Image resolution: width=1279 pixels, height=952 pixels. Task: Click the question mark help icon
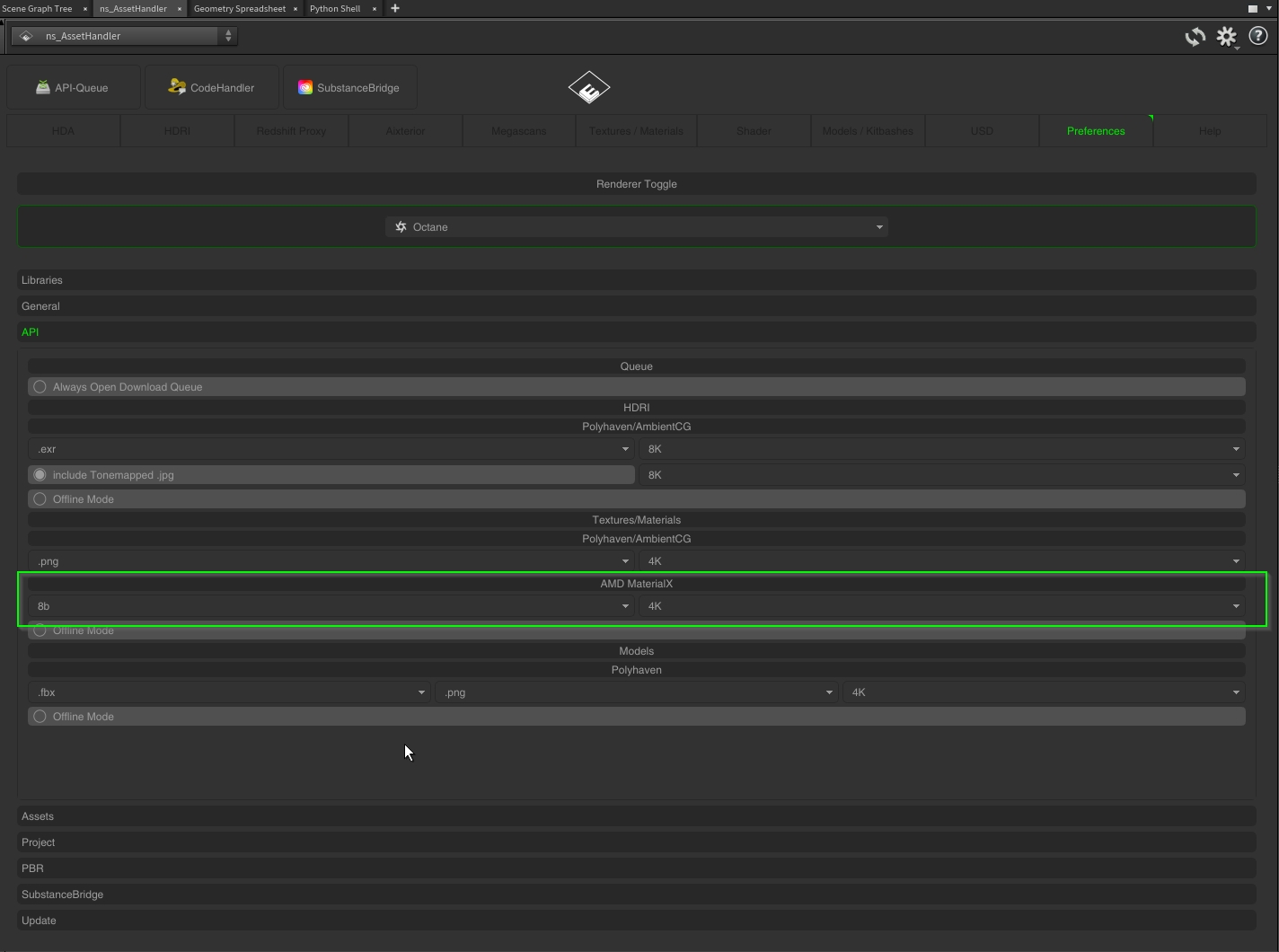[1257, 37]
